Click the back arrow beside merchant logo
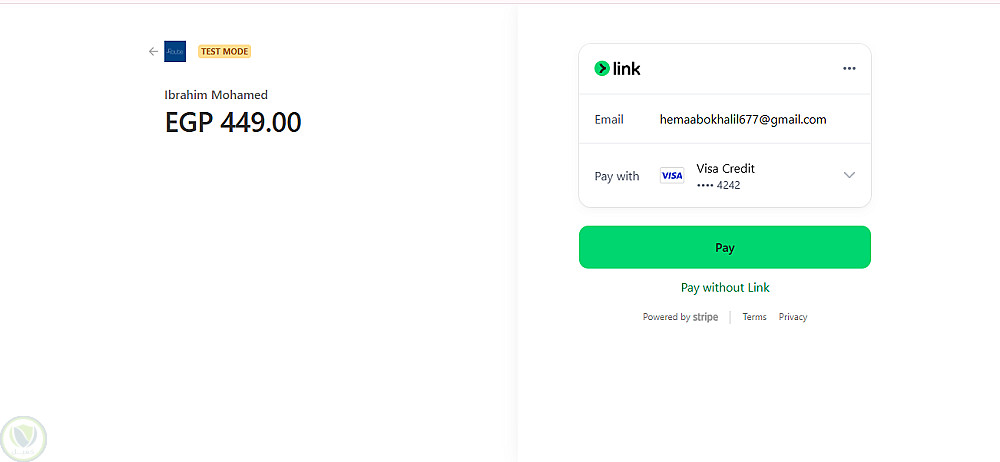The width and height of the screenshot is (1000, 462). pyautogui.click(x=153, y=51)
